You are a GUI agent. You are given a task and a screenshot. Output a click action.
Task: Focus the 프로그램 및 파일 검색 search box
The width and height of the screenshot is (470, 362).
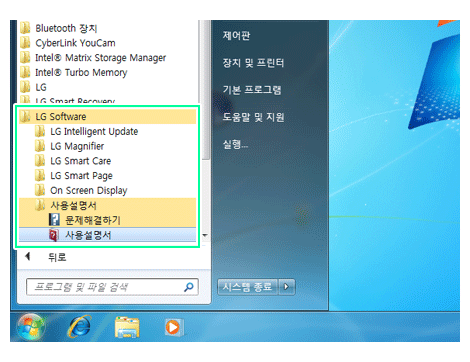coord(112,287)
